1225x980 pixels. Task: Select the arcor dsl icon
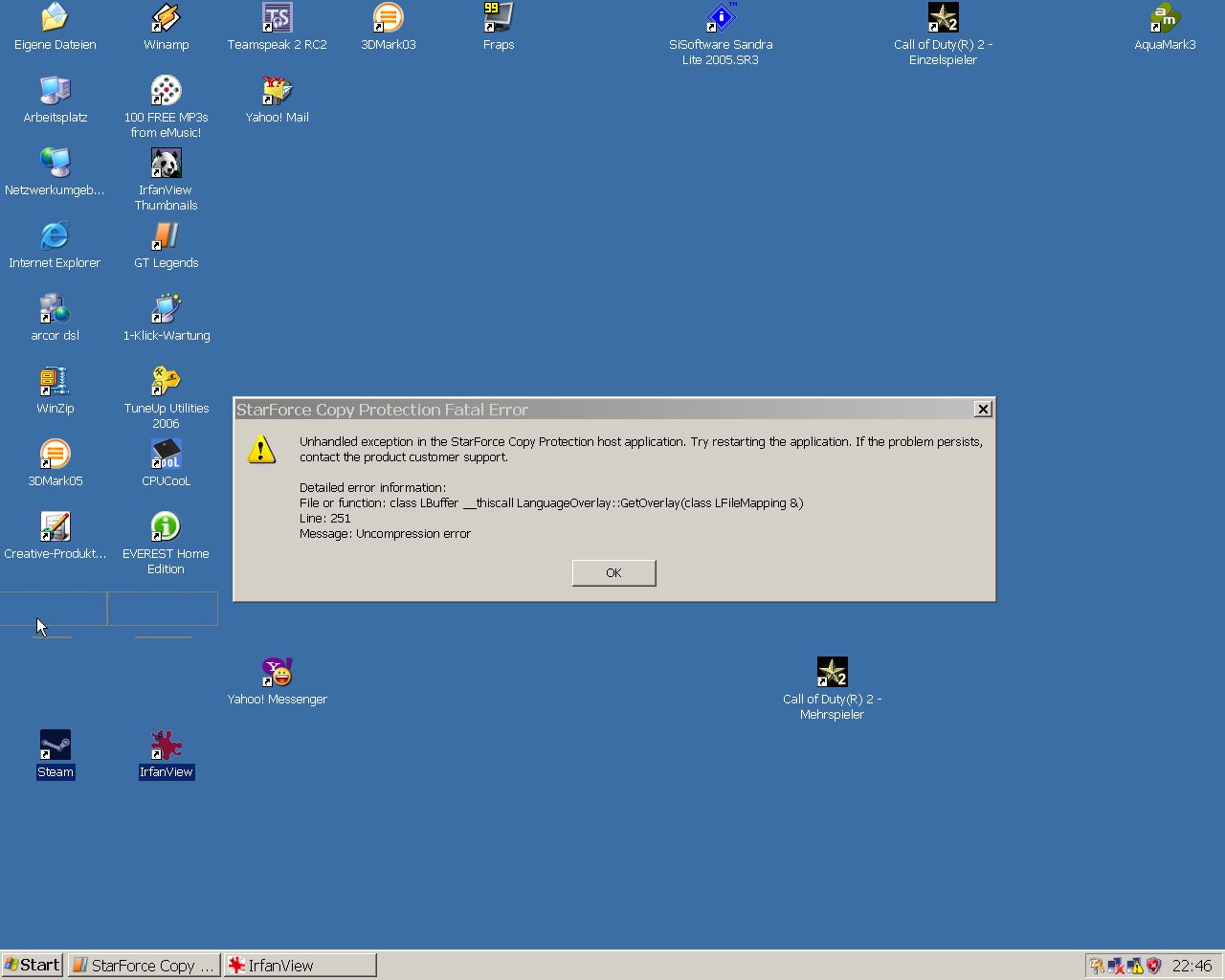(55, 318)
